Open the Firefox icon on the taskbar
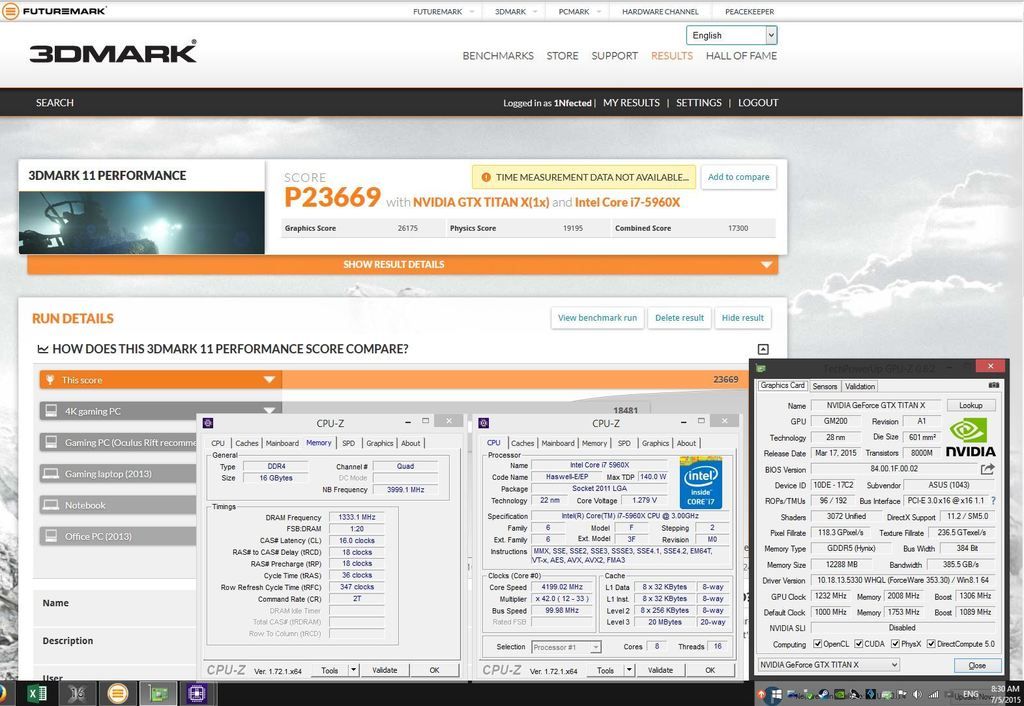The image size is (1024, 706). pyautogui.click(x=3, y=694)
